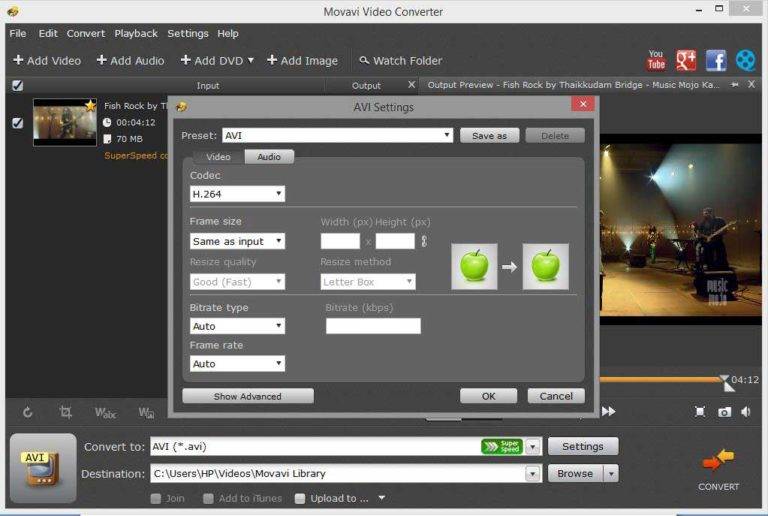
Task: Click the rotate video icon
Action: 27,412
